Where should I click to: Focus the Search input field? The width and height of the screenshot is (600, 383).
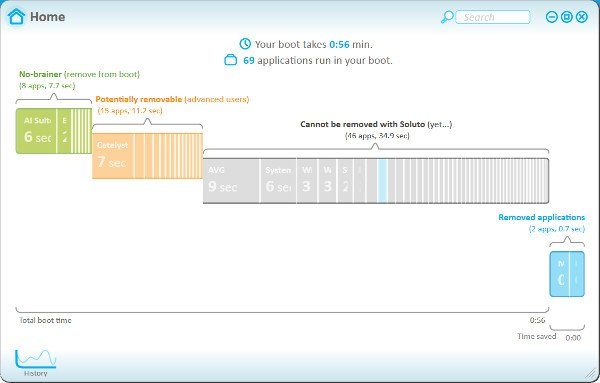pyautogui.click(x=493, y=17)
